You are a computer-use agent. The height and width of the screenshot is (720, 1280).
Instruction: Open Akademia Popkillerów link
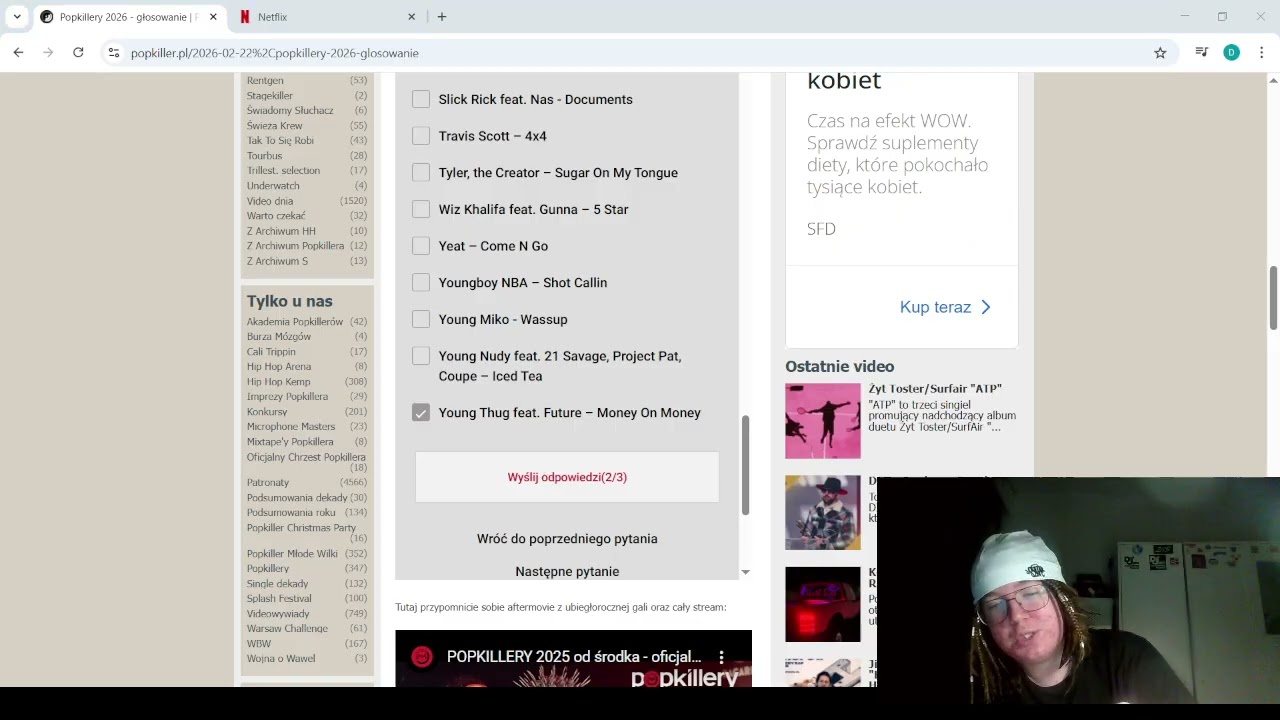(295, 321)
